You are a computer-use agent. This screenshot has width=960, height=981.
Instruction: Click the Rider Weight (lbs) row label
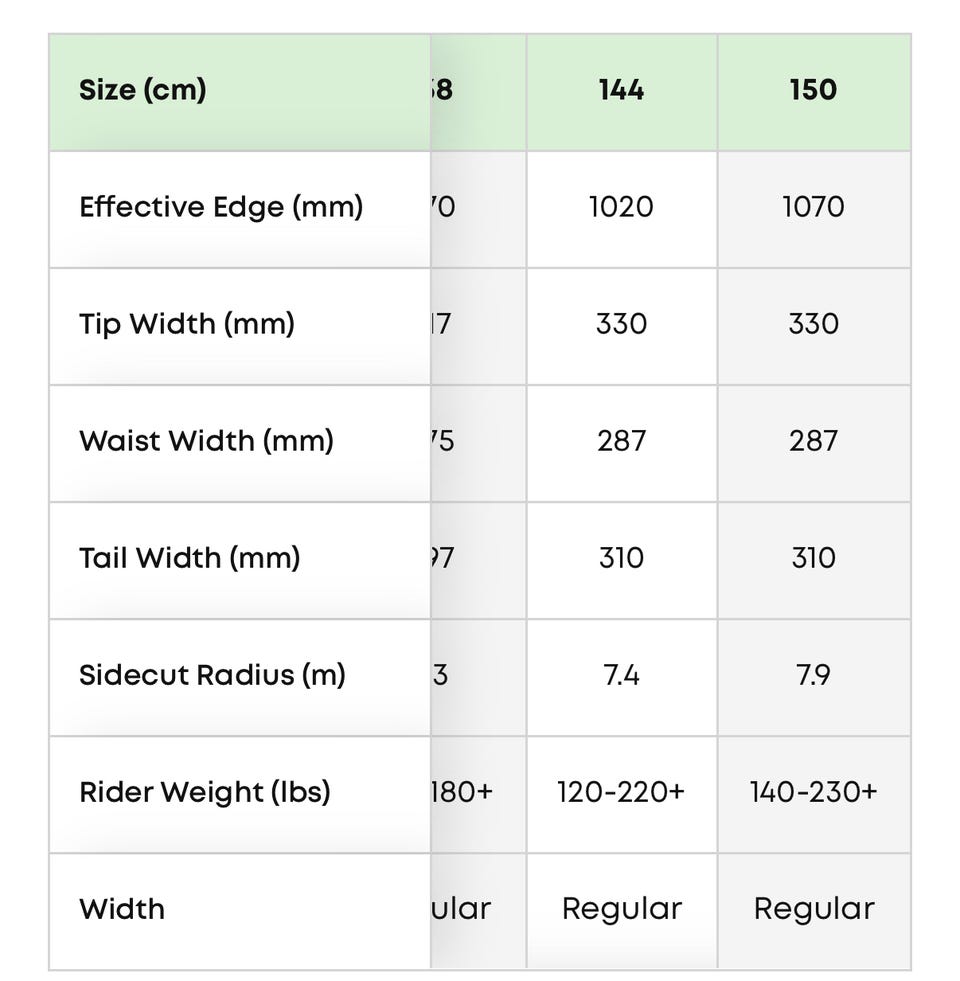[x=205, y=792]
